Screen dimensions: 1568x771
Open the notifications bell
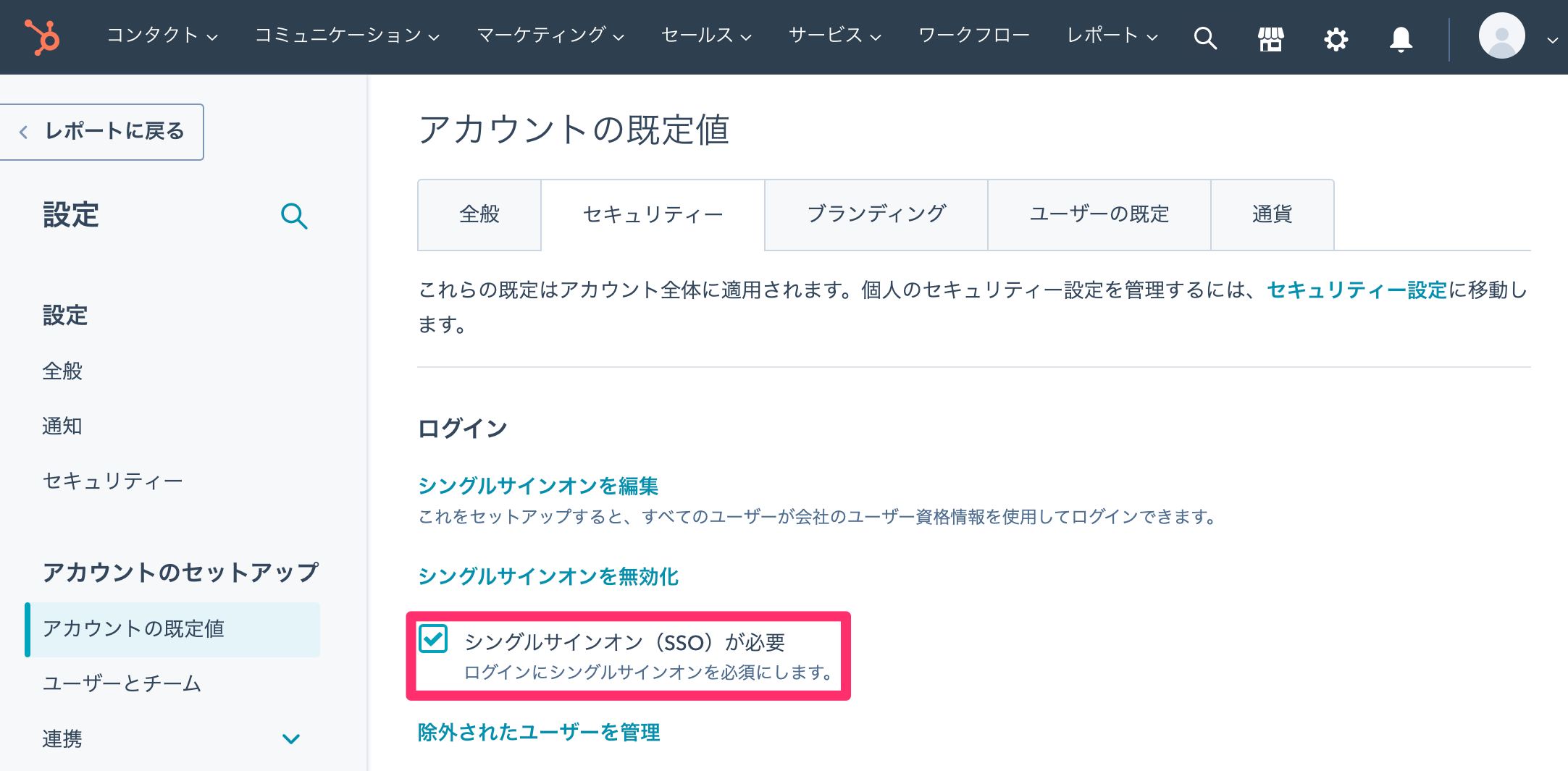[x=1401, y=38]
